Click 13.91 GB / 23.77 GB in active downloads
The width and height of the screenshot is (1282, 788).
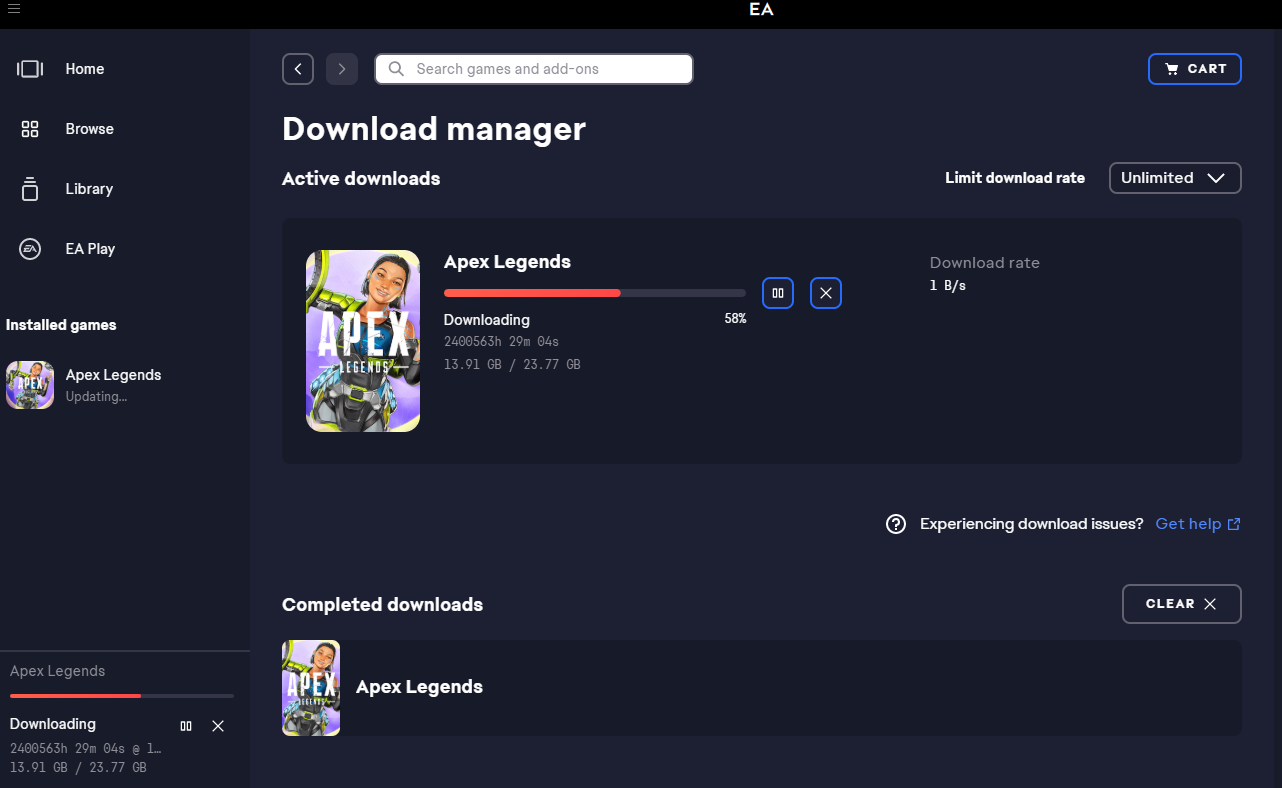(x=512, y=365)
